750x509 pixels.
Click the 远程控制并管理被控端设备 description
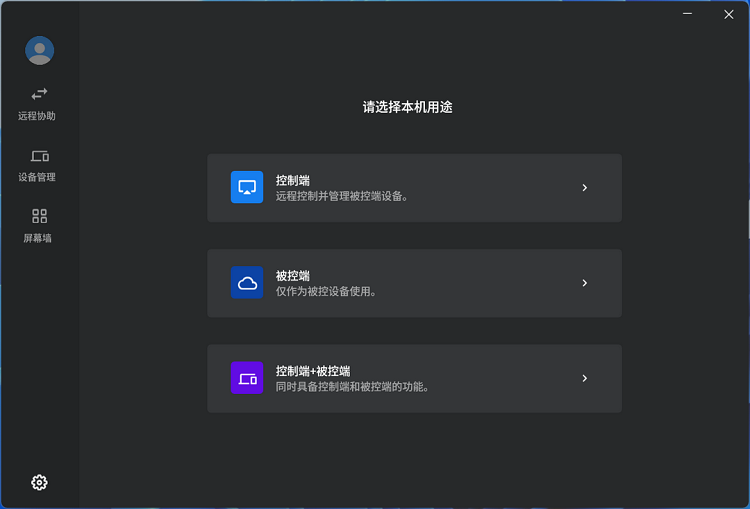click(341, 196)
